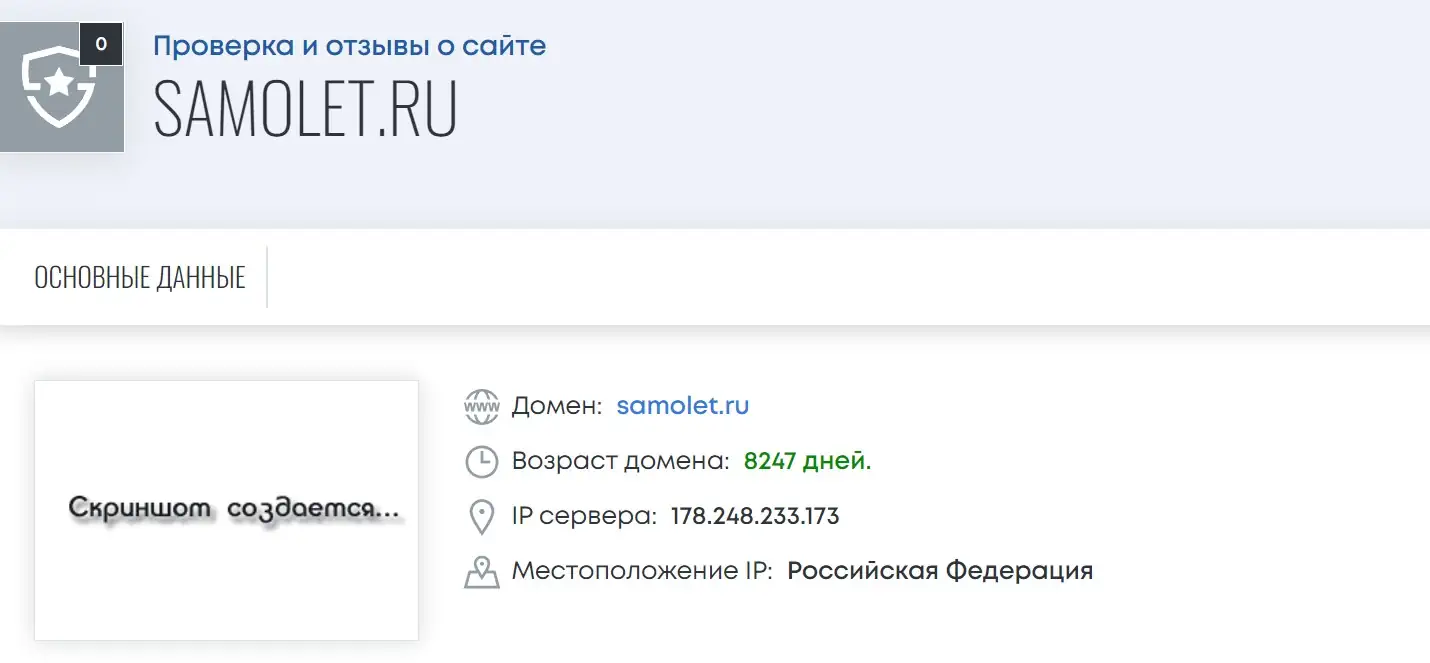Click the Домен label
This screenshot has width=1430, height=663.
557,406
